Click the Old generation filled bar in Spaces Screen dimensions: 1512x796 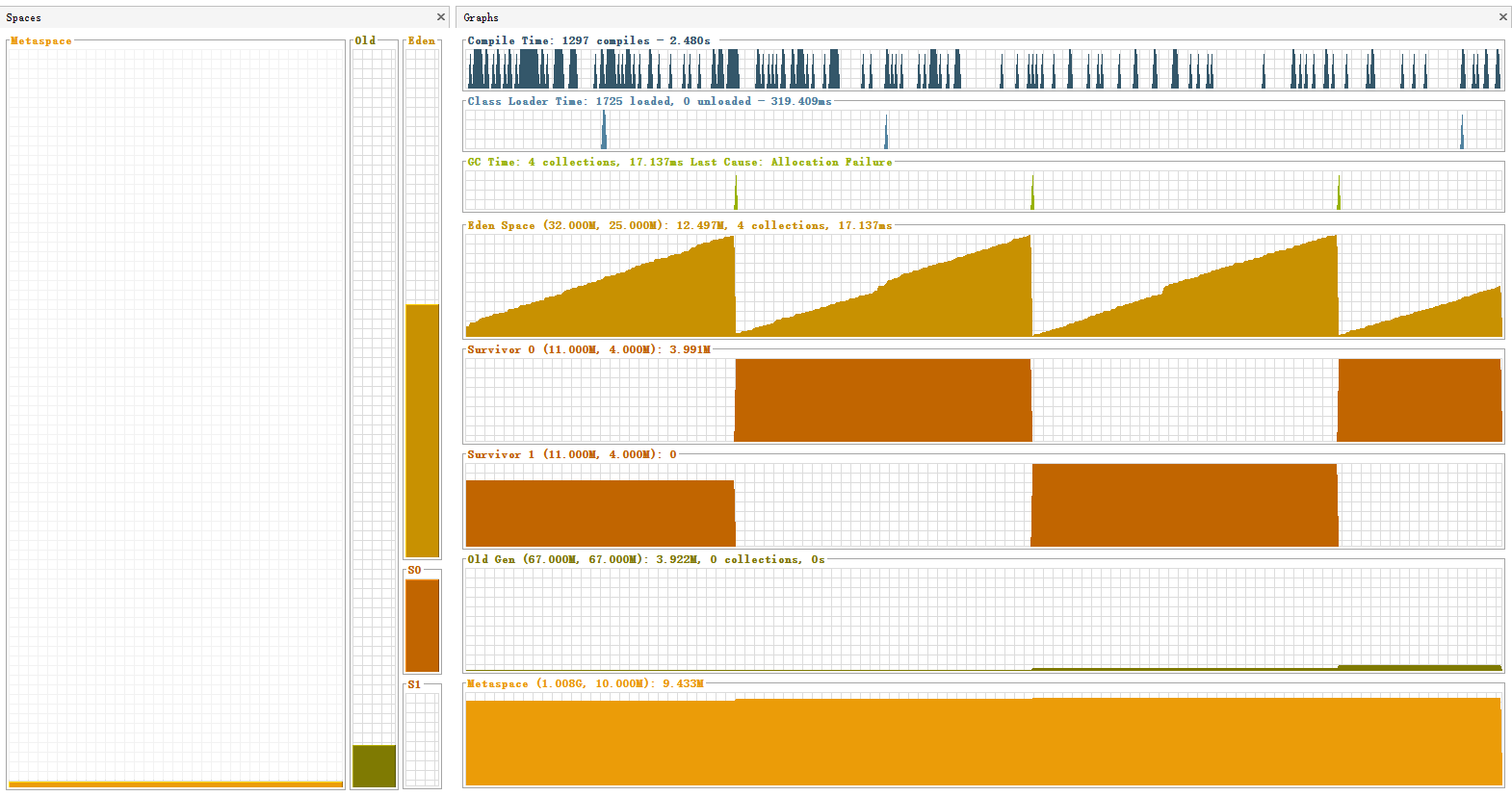374,765
